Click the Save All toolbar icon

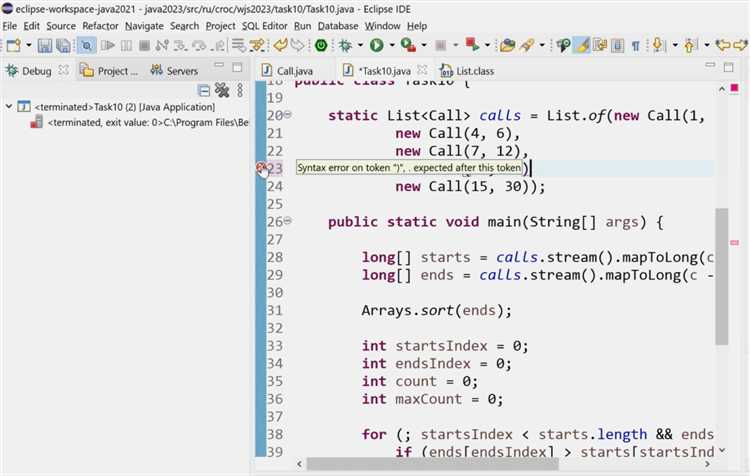click(63, 45)
